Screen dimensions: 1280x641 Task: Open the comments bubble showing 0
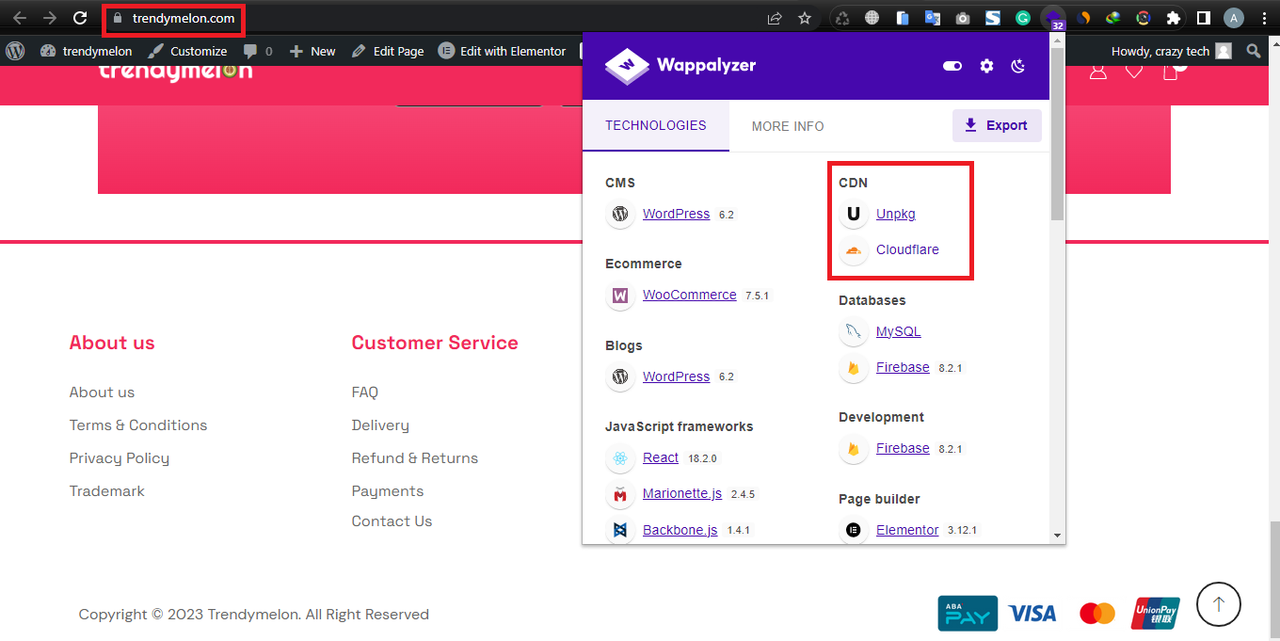pos(258,51)
